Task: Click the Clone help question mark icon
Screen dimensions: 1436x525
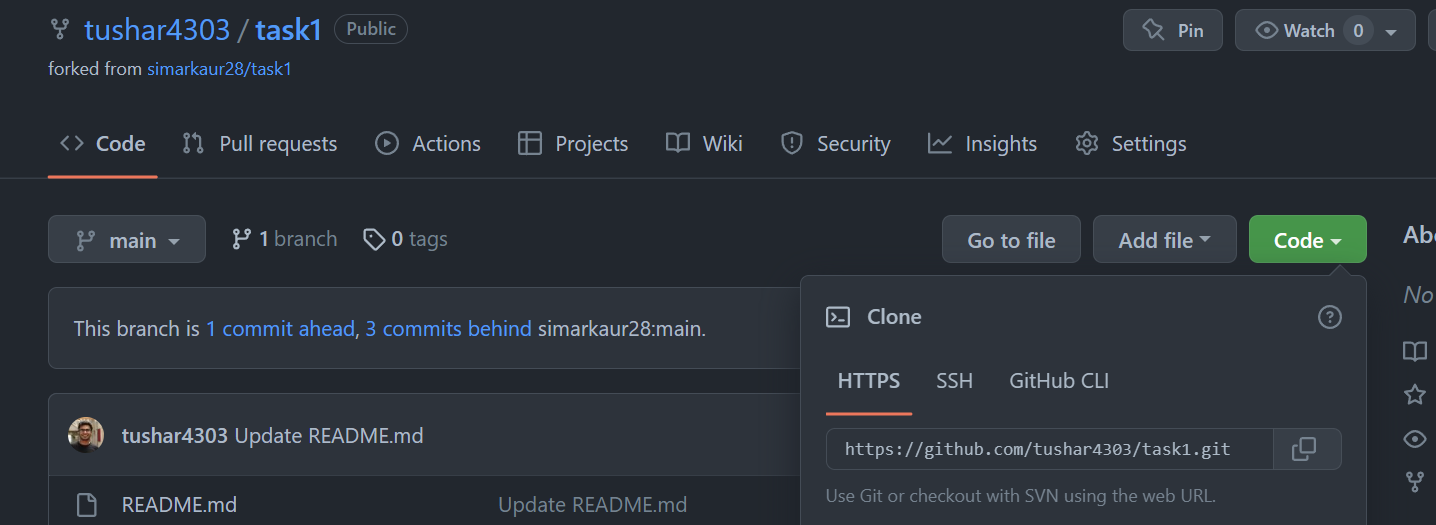Action: 1329,317
